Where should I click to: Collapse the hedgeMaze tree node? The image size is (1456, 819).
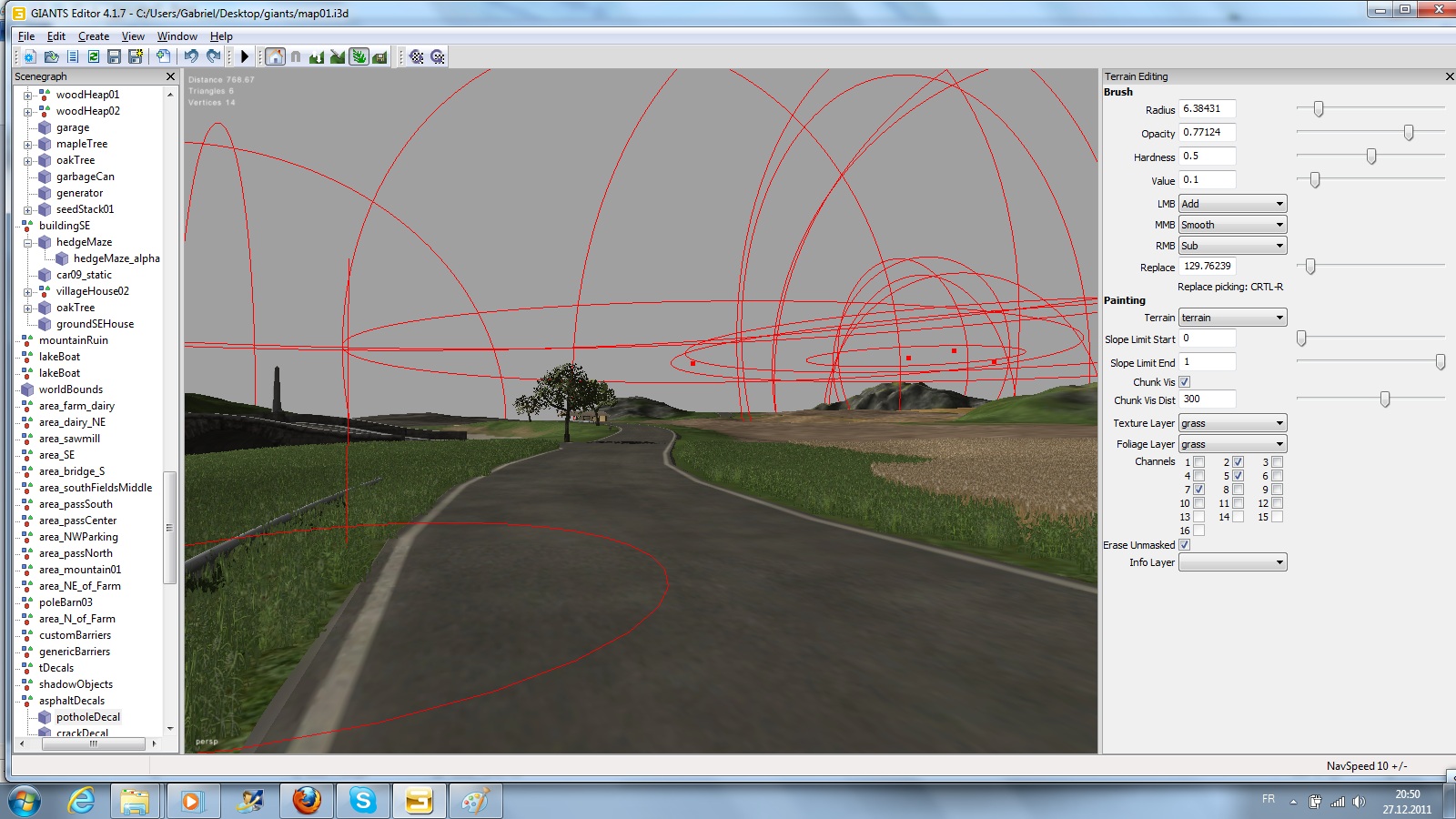tap(27, 243)
